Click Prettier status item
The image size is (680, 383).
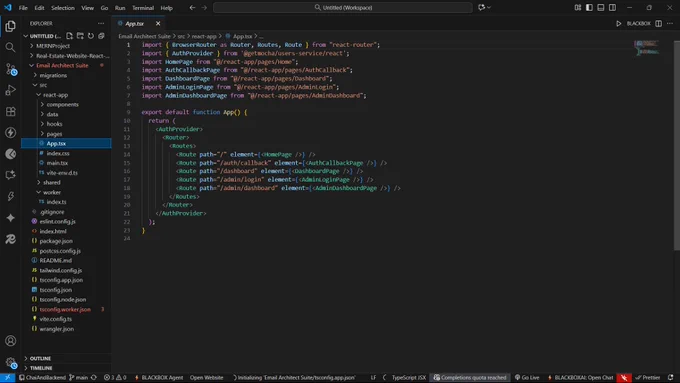coord(647,377)
